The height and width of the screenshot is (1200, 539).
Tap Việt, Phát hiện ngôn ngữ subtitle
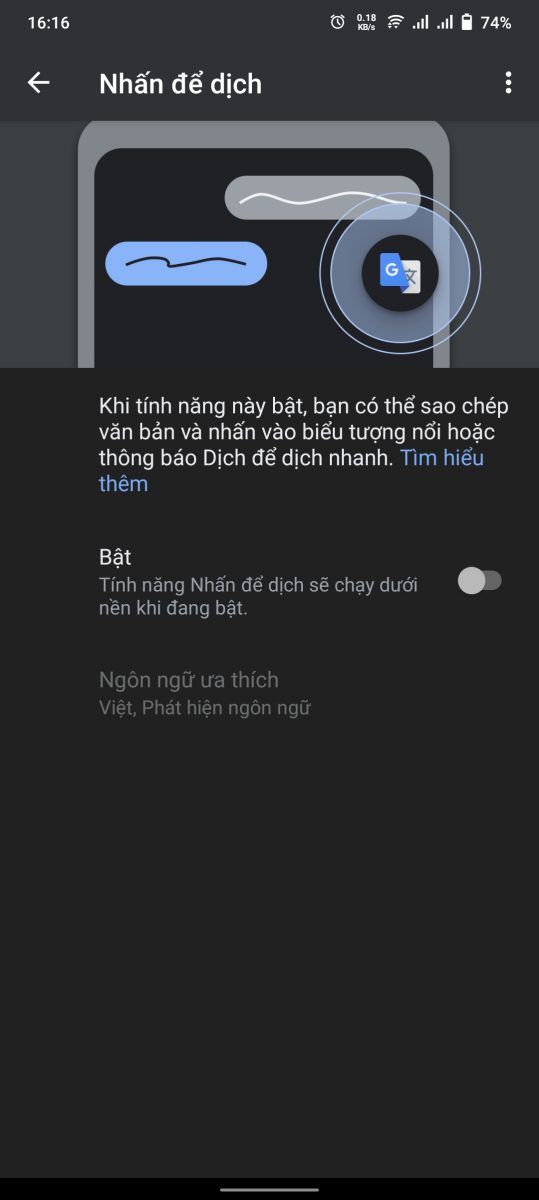[205, 708]
